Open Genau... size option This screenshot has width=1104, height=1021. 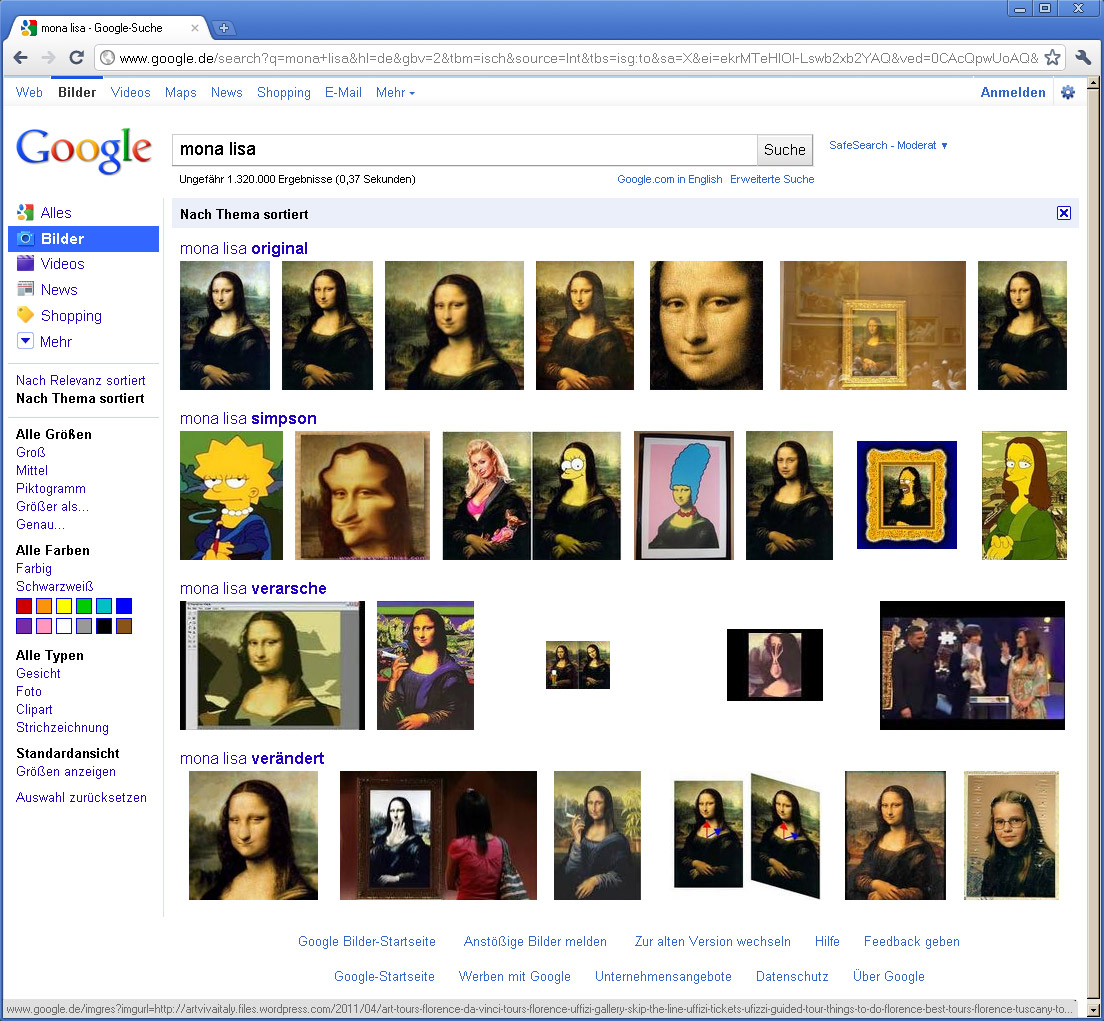click(40, 525)
